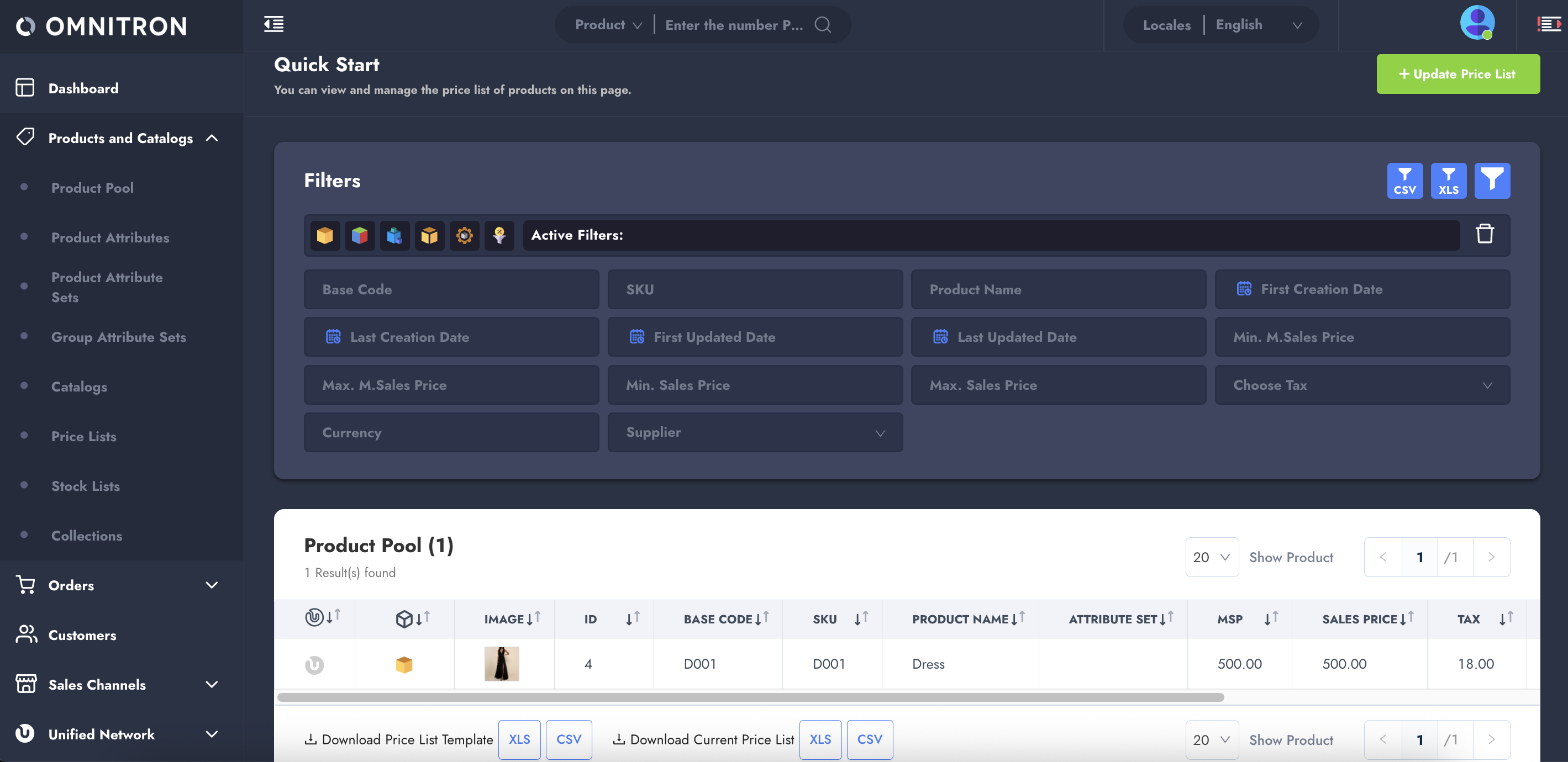
Task: Download Price List Template as XLS
Action: (x=519, y=739)
